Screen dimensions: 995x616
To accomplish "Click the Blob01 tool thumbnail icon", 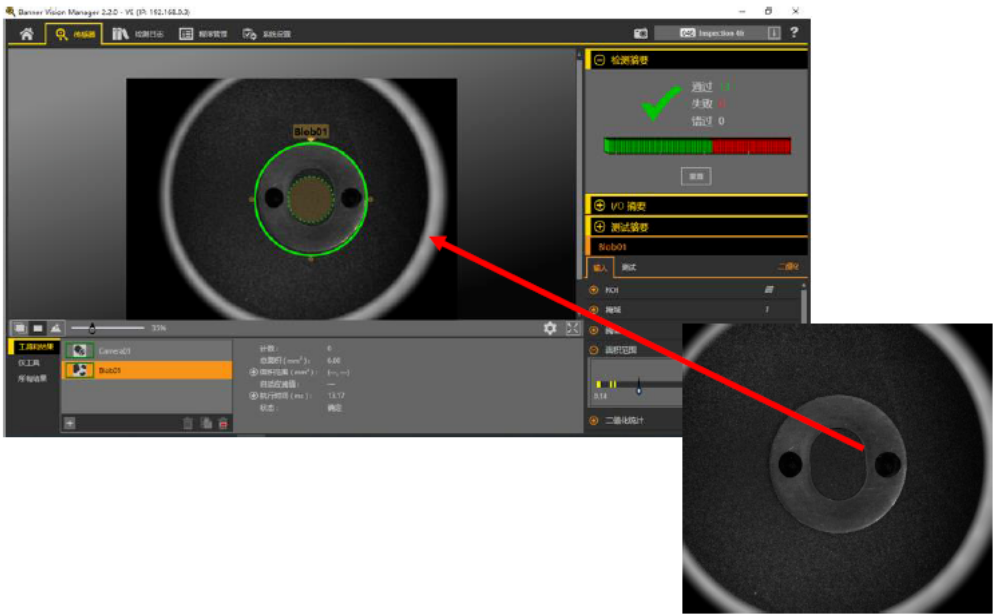I will click(x=79, y=370).
